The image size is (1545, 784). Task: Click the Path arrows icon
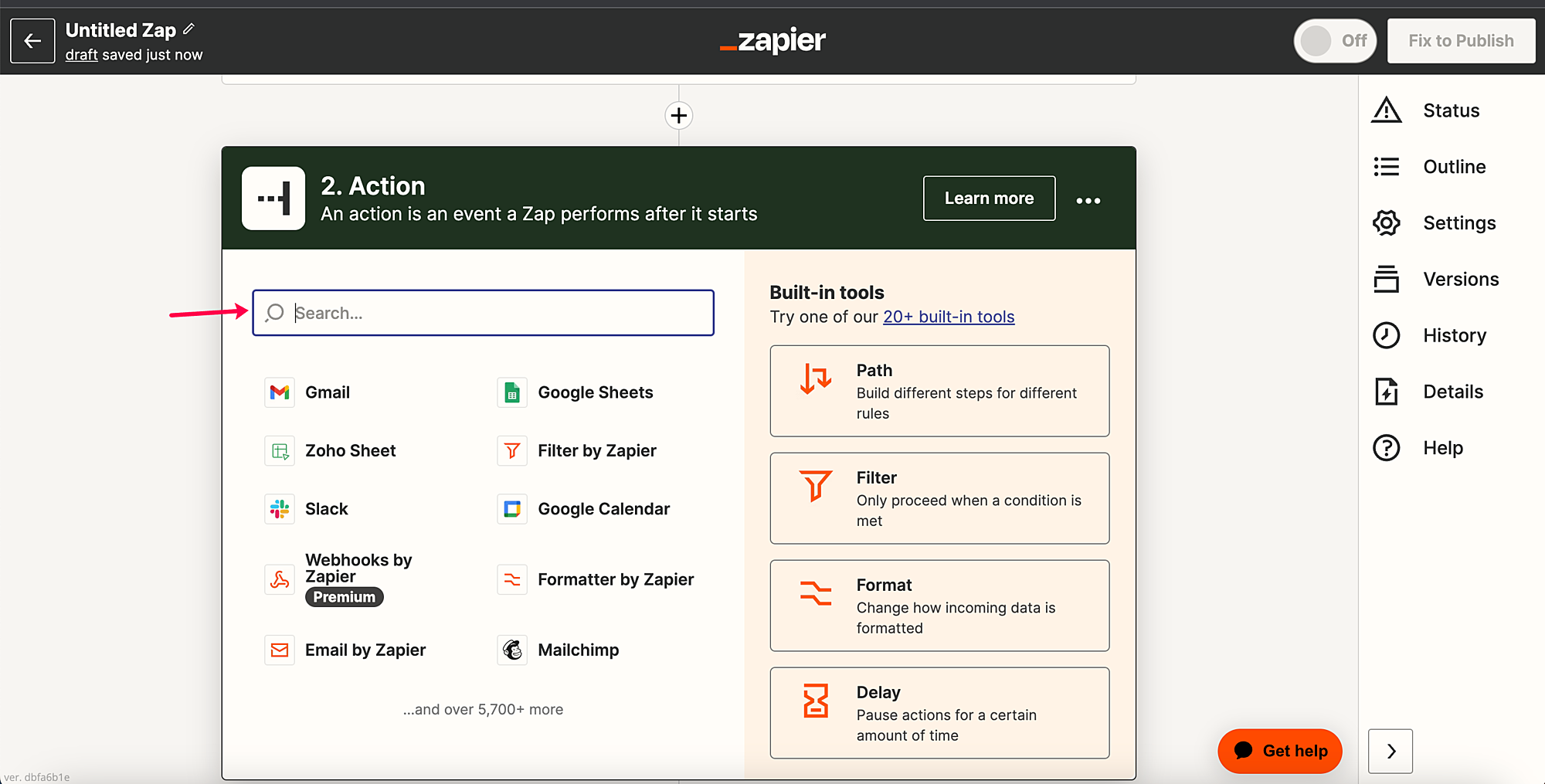click(816, 378)
